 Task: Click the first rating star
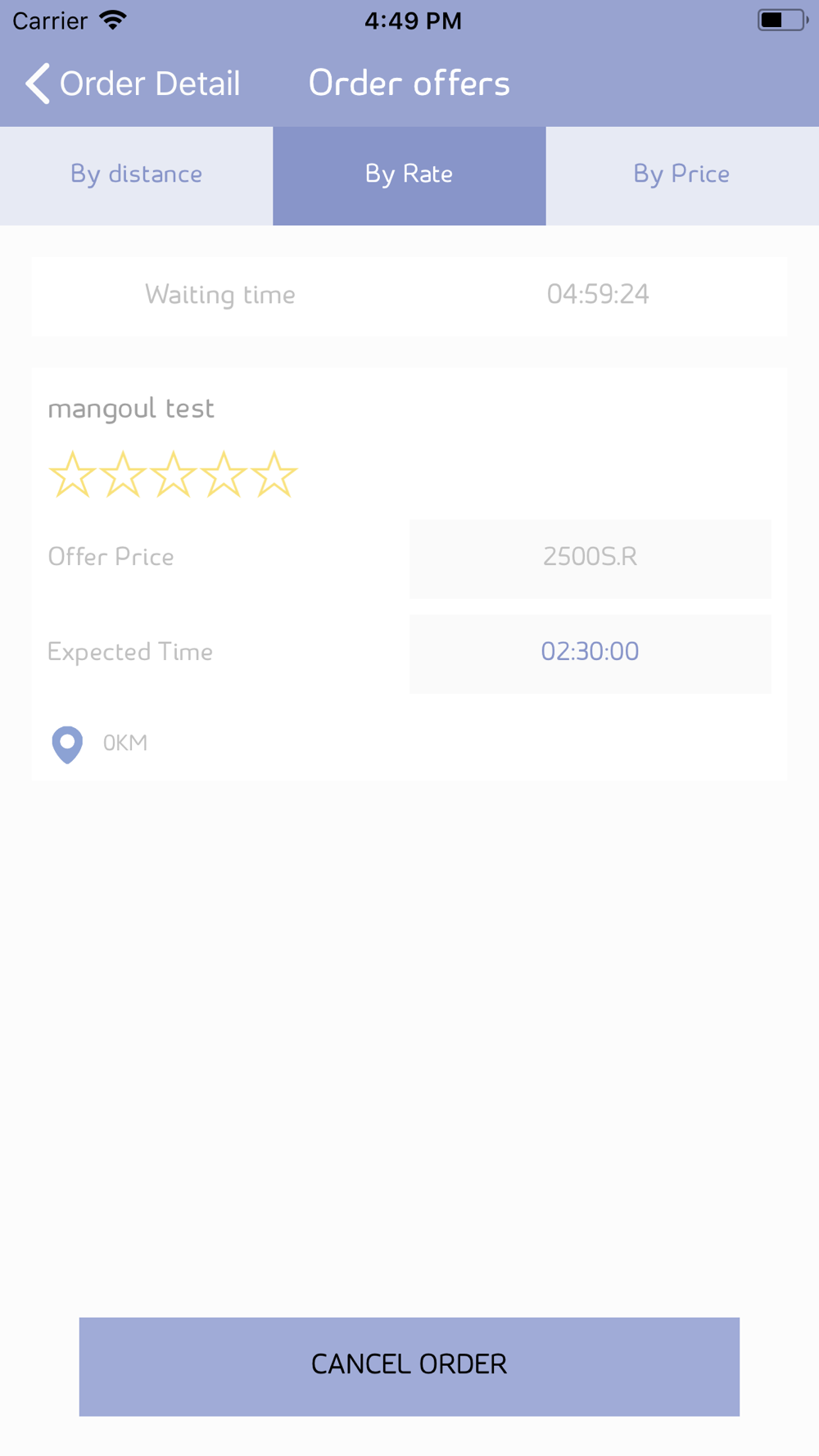72,475
